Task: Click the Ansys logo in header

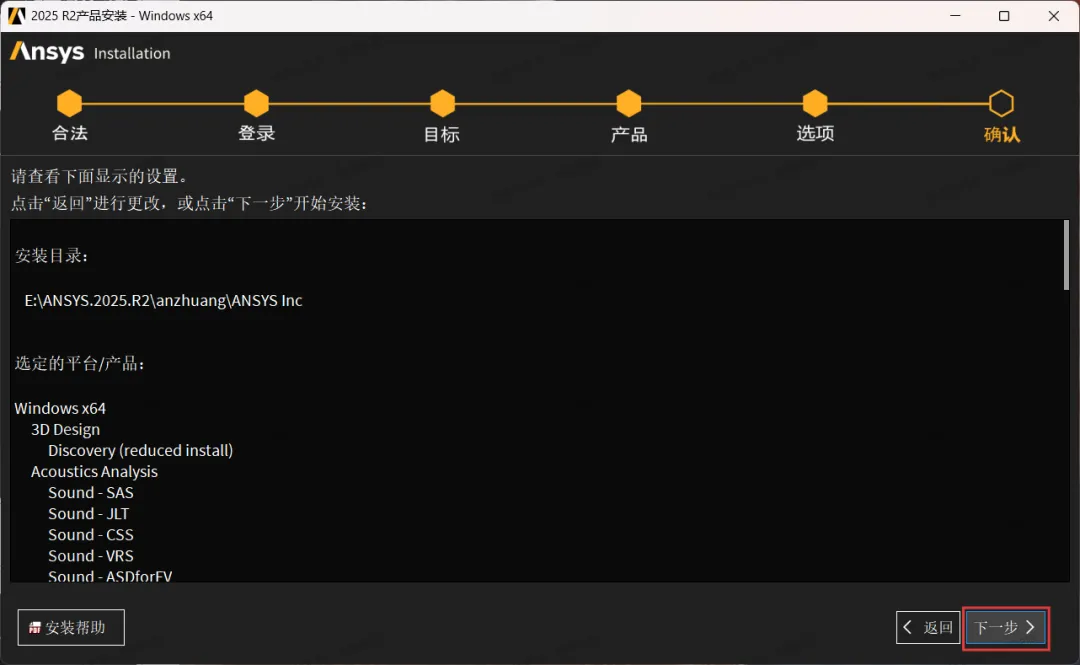Action: [x=47, y=52]
